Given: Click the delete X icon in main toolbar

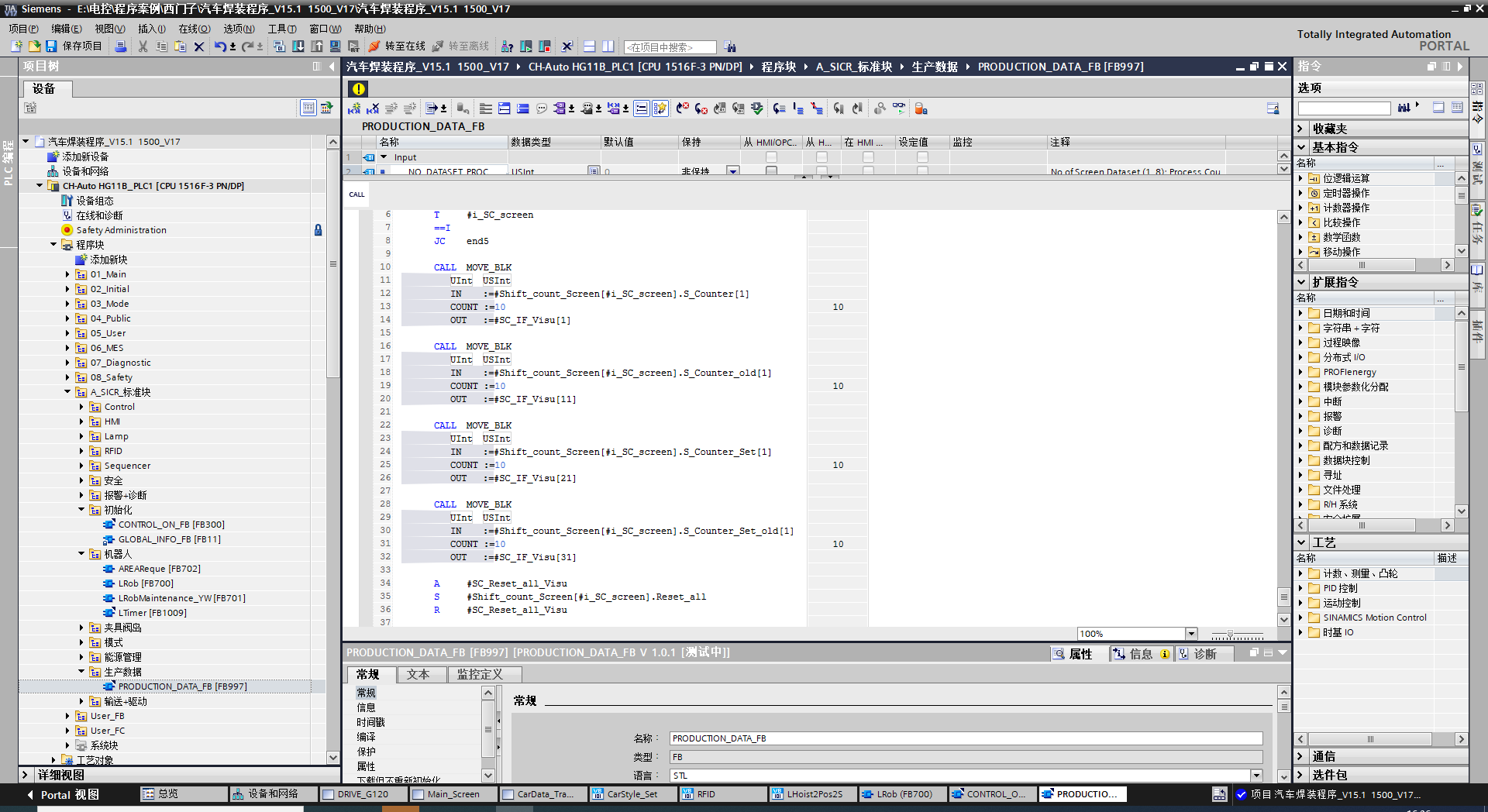Looking at the screenshot, I should (x=199, y=46).
